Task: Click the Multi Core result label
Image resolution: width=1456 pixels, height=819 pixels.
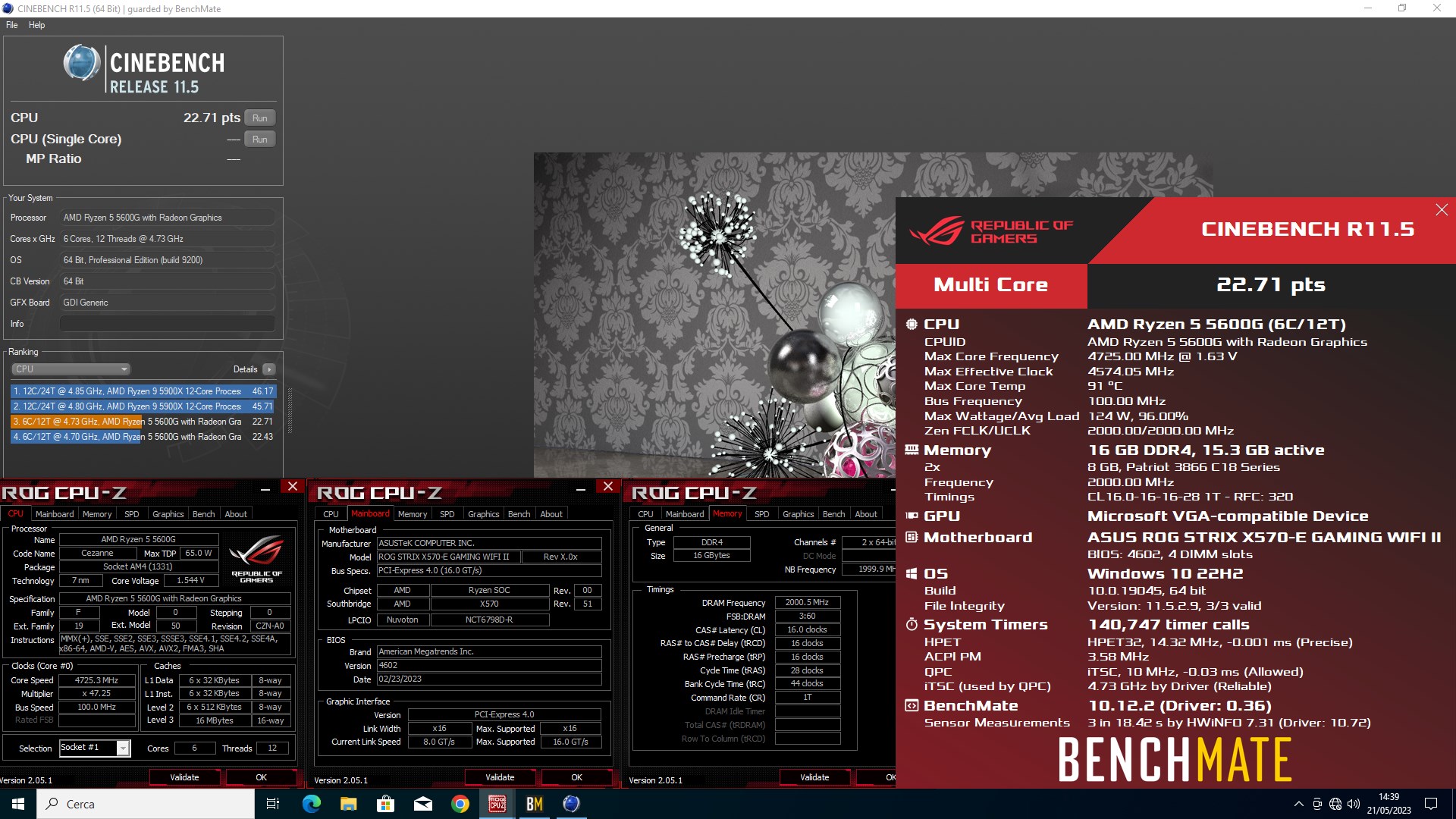Action: point(991,285)
